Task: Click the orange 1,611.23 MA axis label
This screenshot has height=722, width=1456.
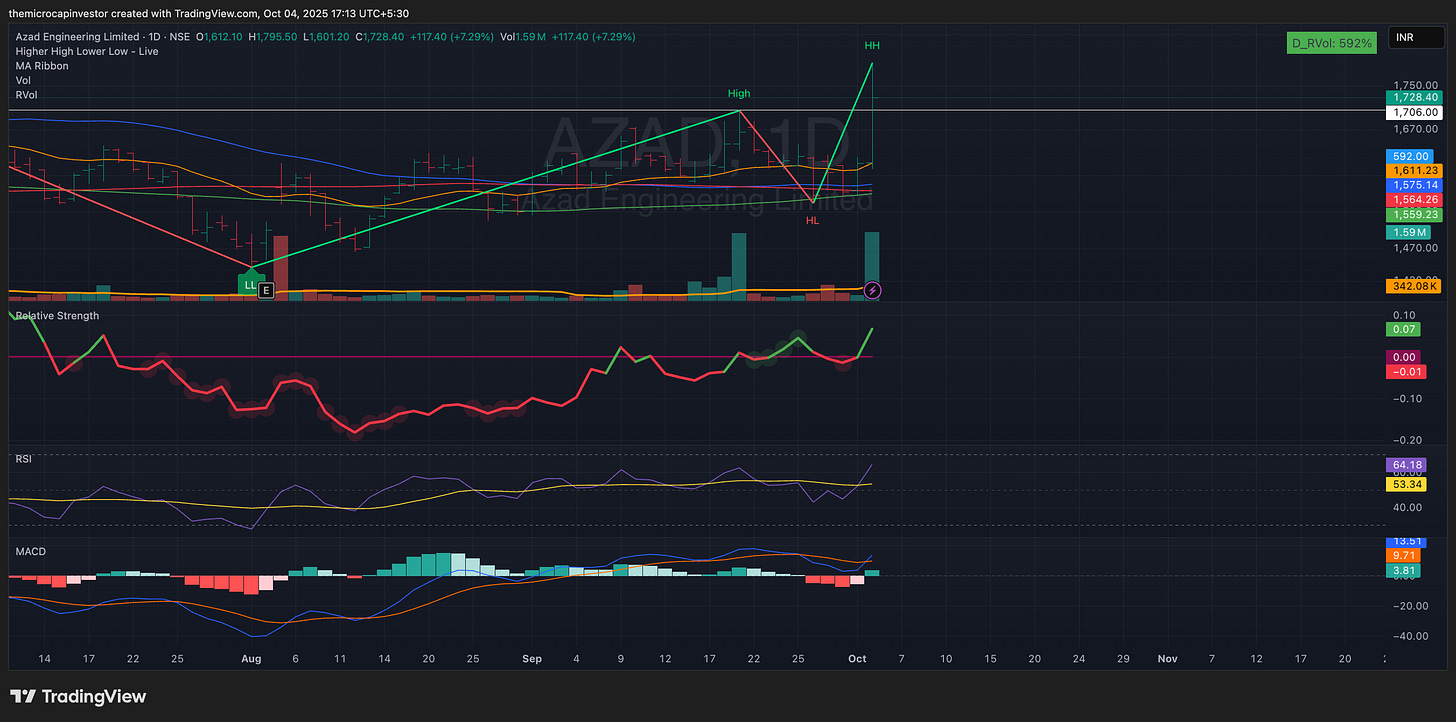Action: click(x=1414, y=171)
